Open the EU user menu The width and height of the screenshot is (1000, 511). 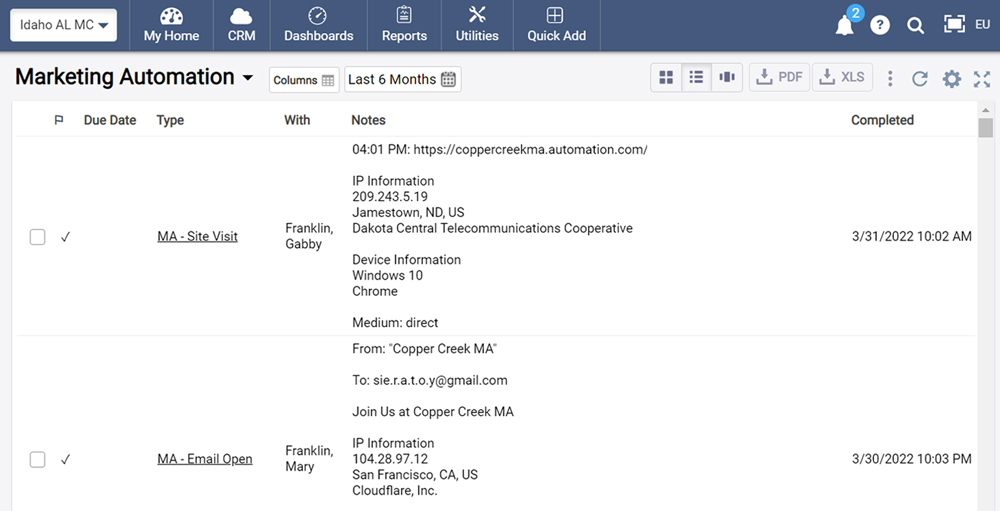(x=982, y=24)
